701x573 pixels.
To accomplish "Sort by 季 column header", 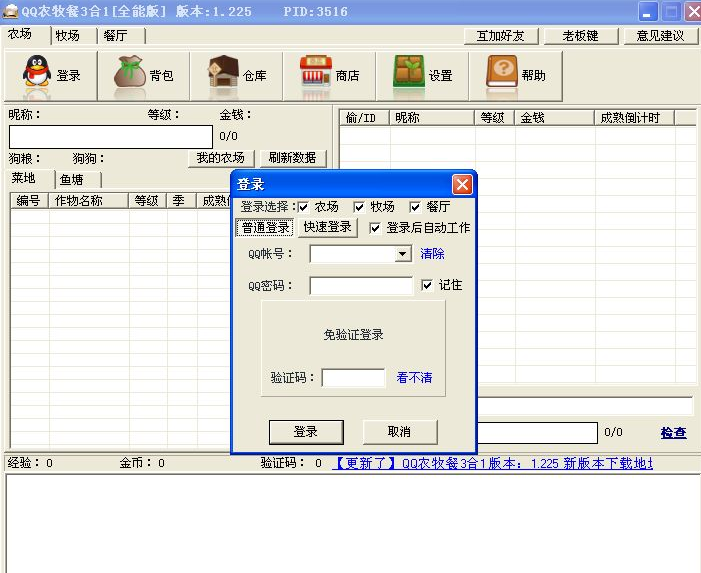I will click(182, 201).
